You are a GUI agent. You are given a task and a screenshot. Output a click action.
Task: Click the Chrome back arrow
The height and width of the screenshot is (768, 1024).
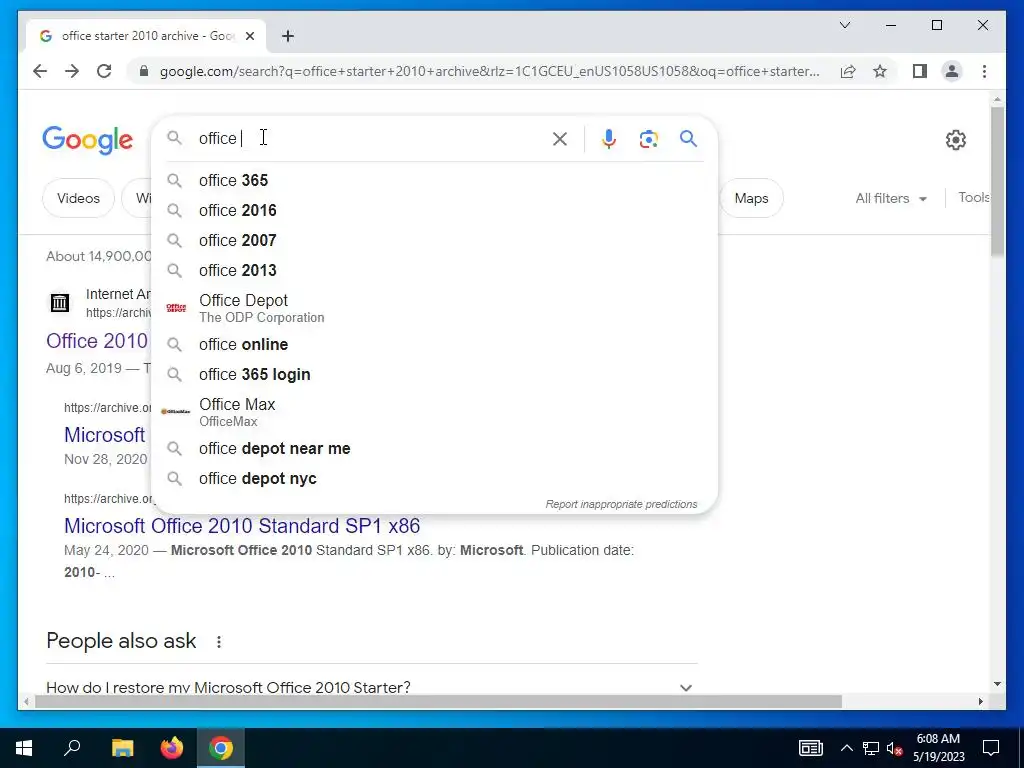click(40, 71)
